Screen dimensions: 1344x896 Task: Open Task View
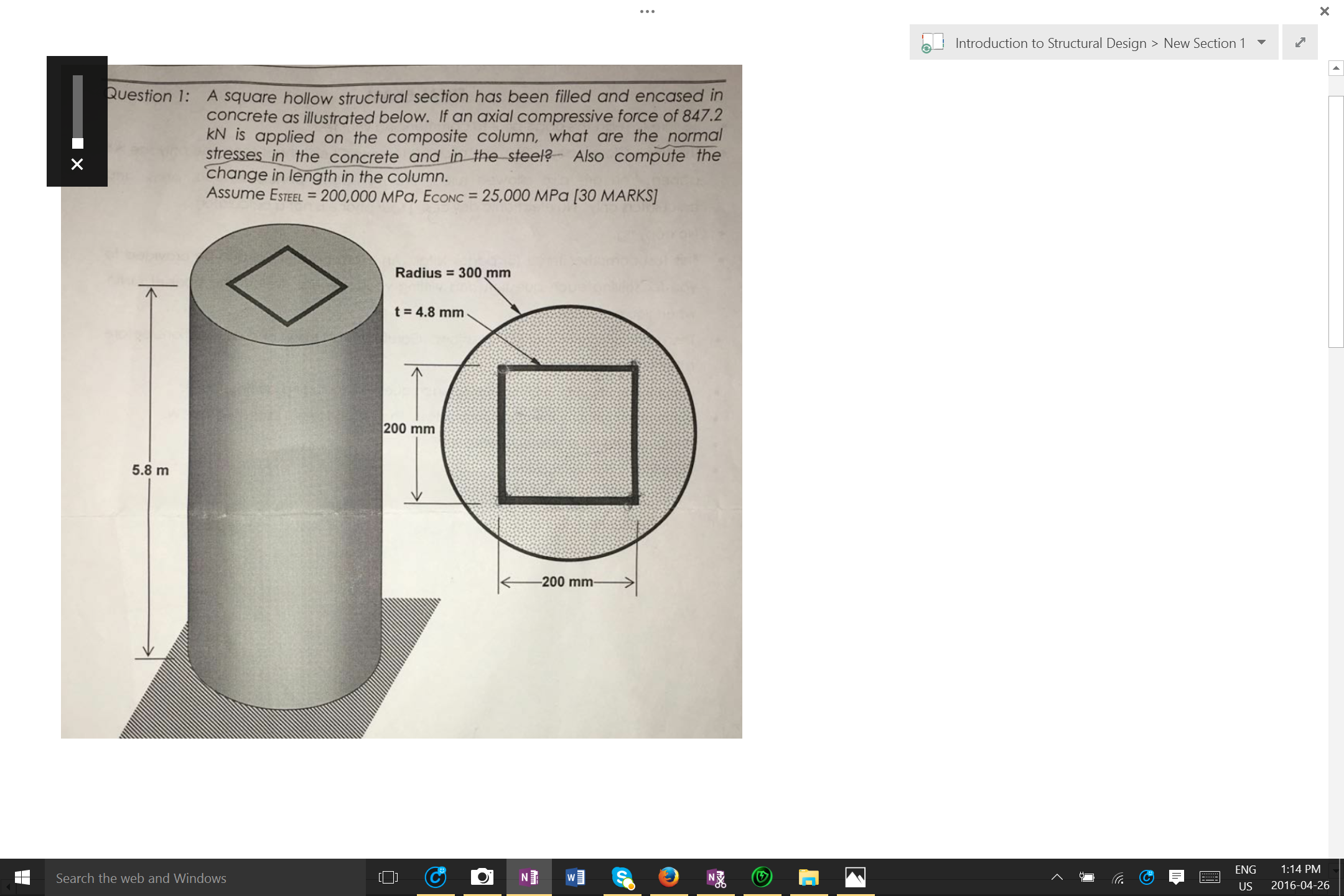click(x=388, y=877)
